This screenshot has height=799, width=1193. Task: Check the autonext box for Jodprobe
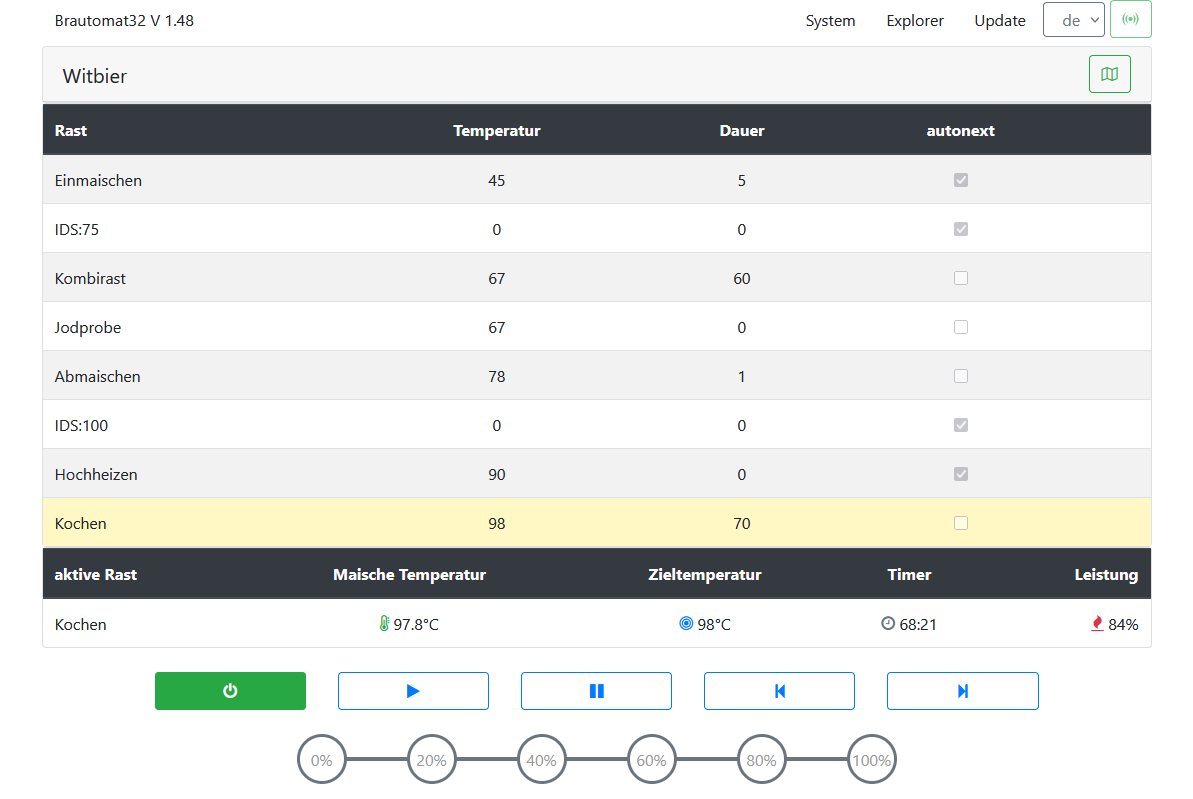(961, 327)
